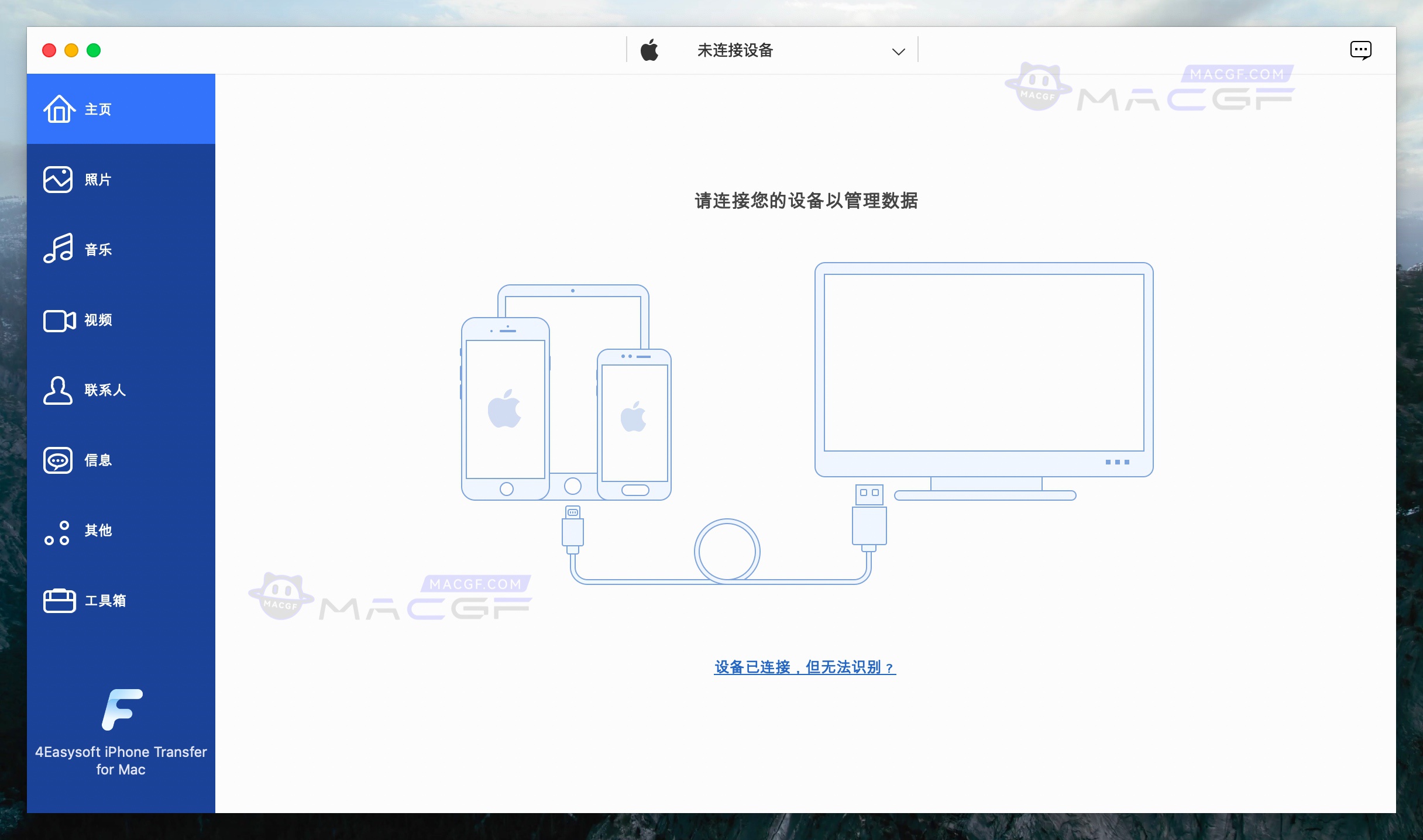Select the 主页 home icon in sidebar

59,108
